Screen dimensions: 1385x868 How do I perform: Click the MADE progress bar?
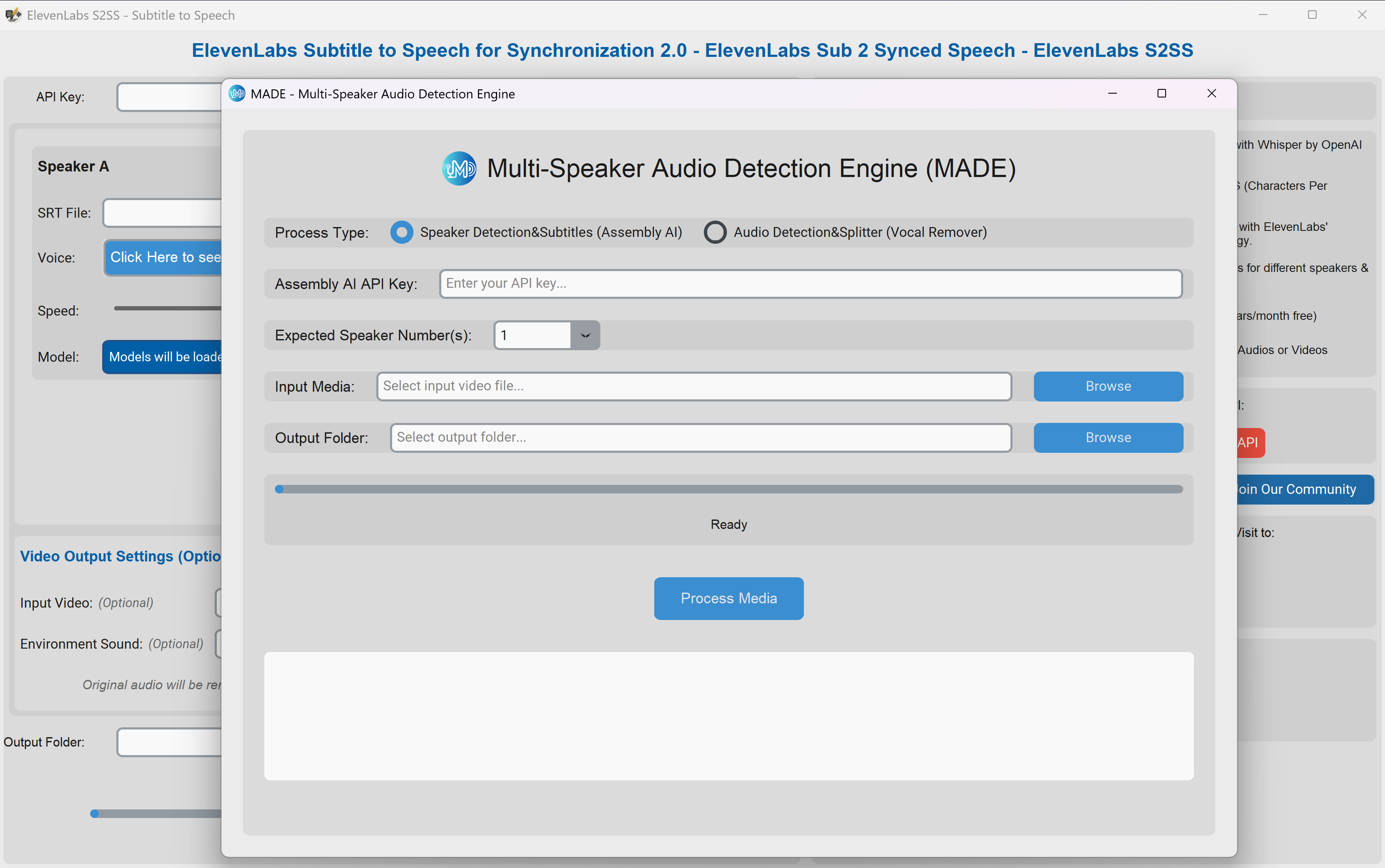[x=729, y=489]
